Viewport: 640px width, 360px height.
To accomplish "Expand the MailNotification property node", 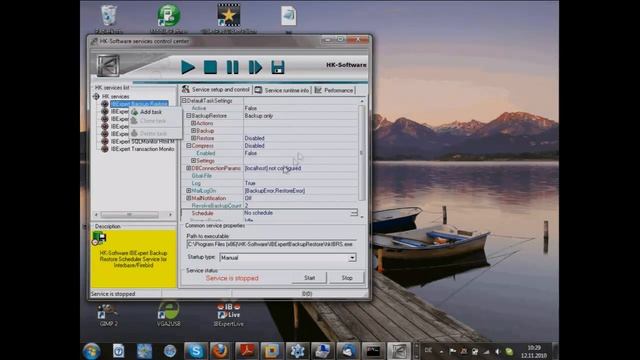I will point(189,198).
